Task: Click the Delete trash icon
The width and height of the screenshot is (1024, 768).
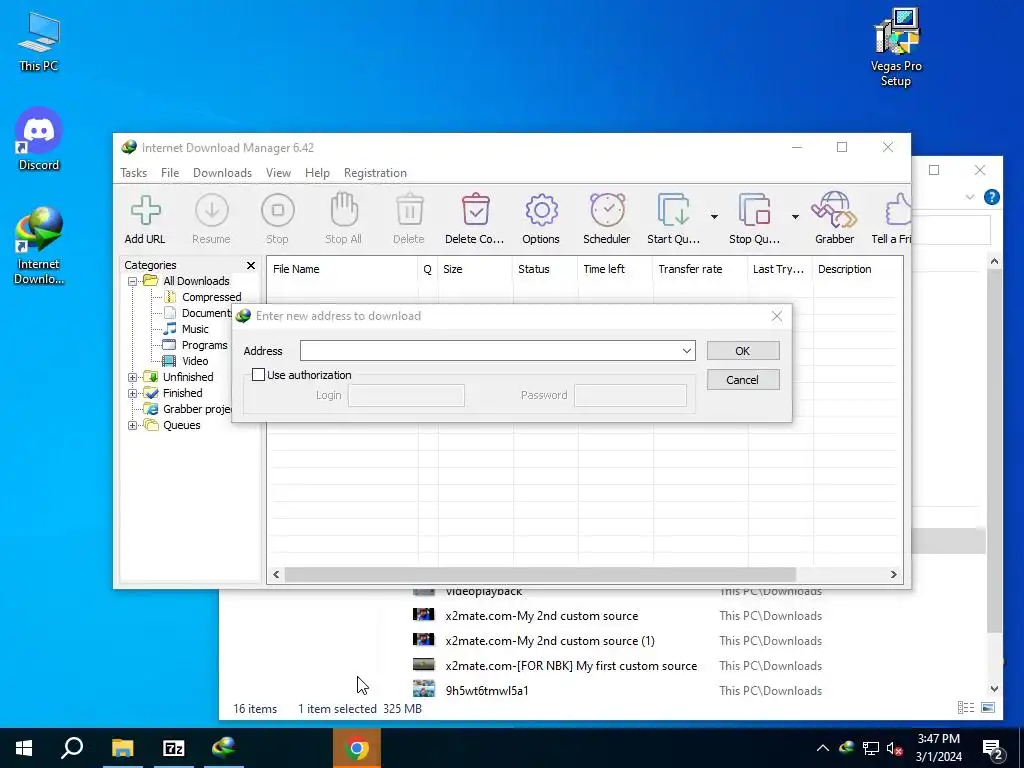Action: pos(409,210)
